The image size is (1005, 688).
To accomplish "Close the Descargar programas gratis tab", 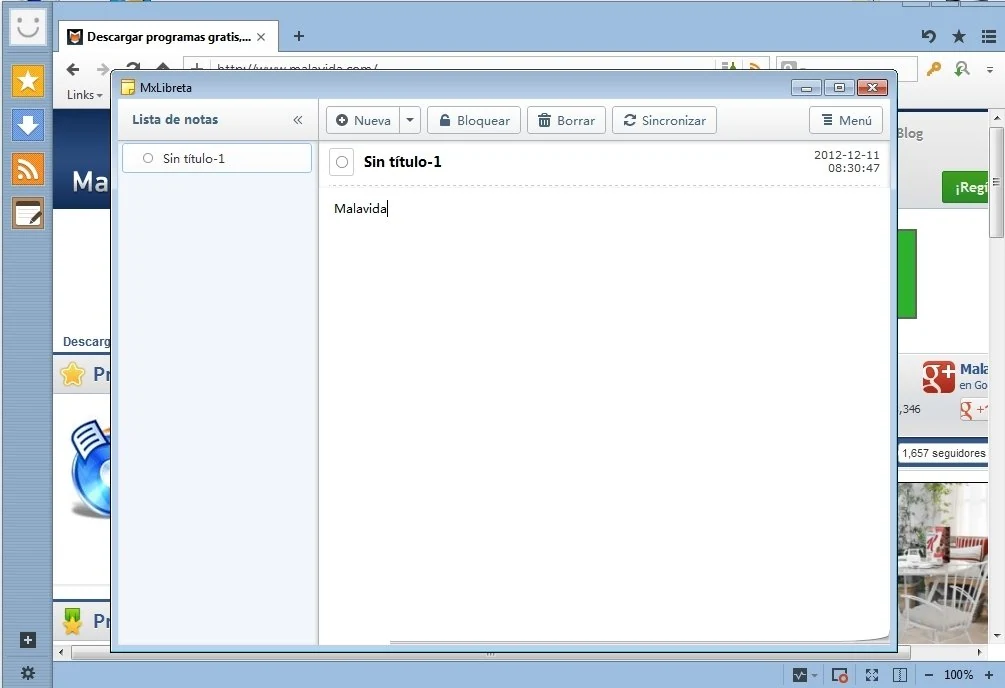I will click(x=261, y=37).
